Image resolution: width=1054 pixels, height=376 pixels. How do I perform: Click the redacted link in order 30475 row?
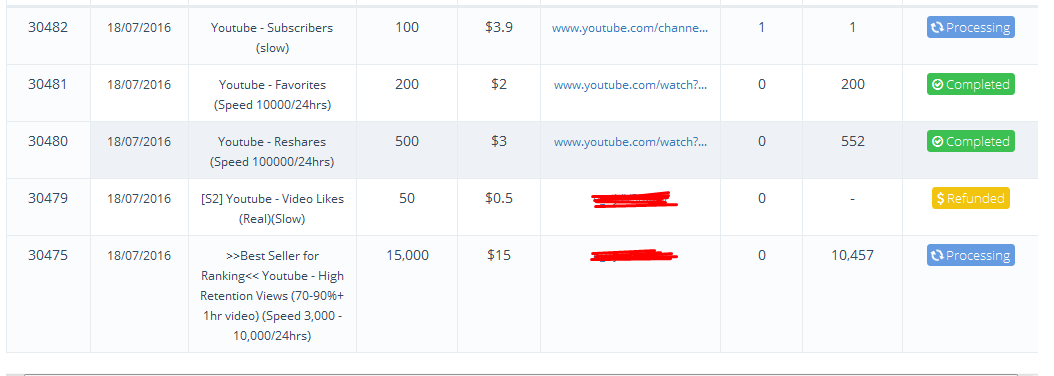tap(634, 256)
